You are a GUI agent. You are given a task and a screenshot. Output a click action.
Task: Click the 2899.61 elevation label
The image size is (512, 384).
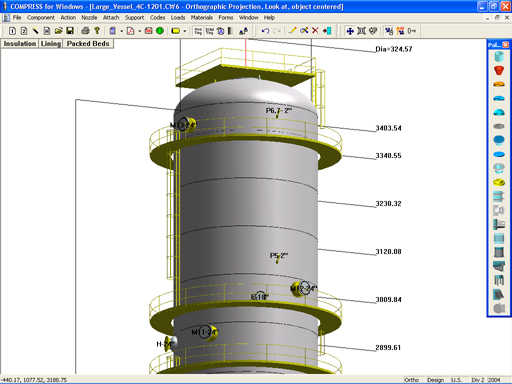click(388, 348)
